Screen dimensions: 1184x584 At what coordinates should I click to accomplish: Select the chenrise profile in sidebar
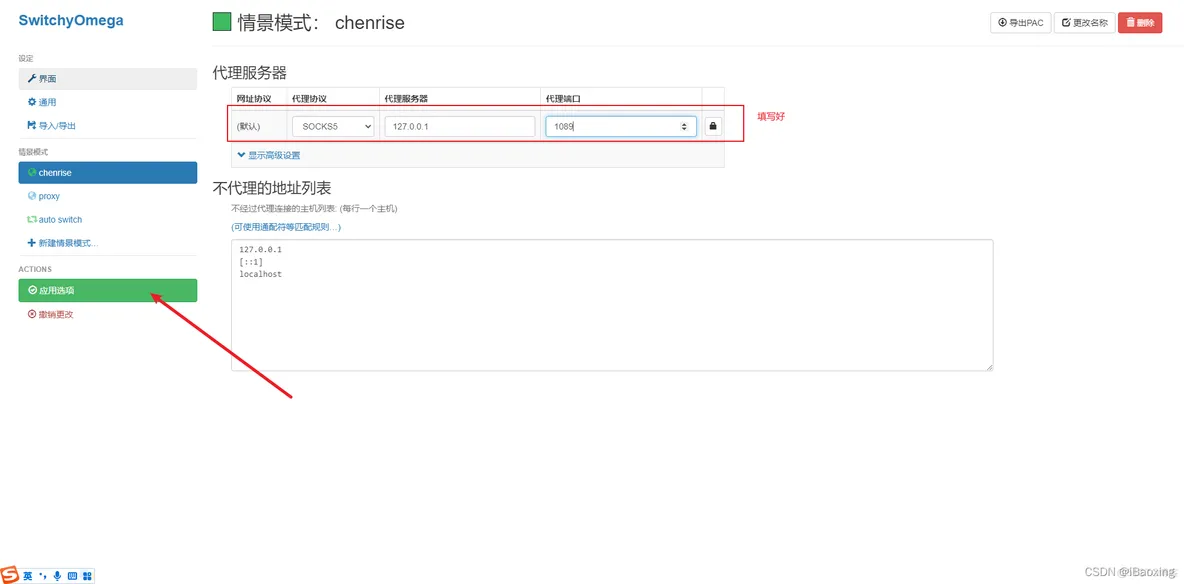(x=107, y=172)
